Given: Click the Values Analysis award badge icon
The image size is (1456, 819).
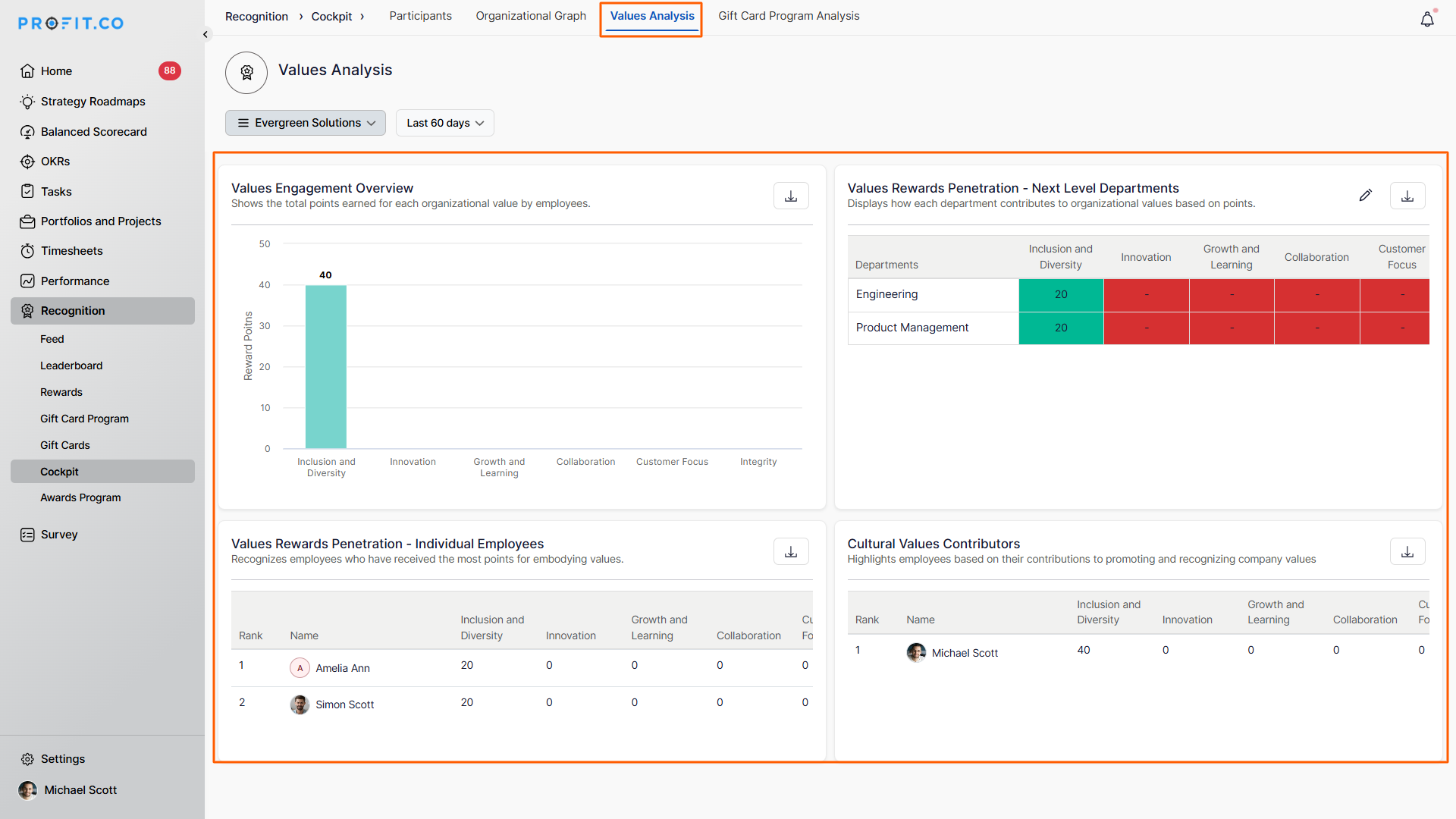Looking at the screenshot, I should [246, 73].
